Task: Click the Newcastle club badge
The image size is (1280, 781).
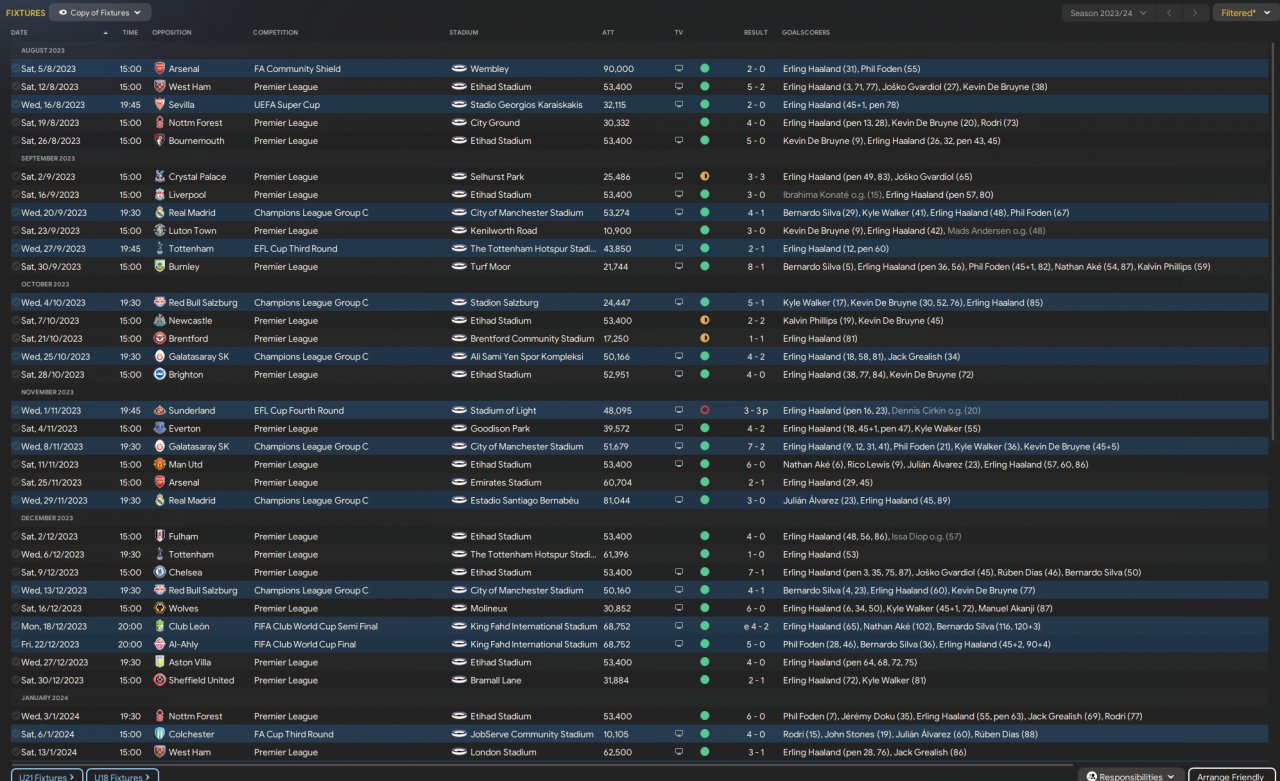Action: (160, 321)
